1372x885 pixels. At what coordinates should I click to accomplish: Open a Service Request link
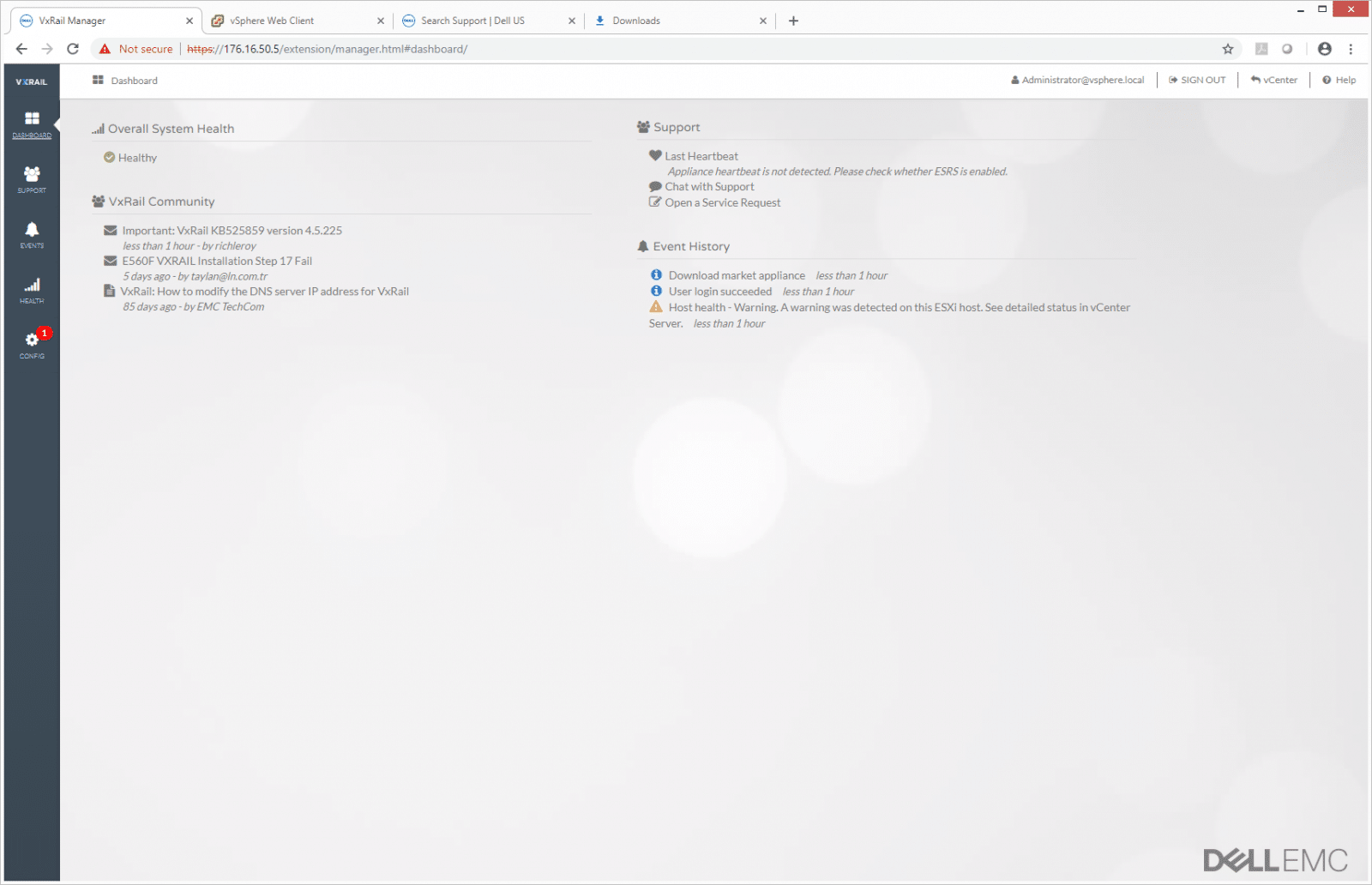(x=723, y=202)
